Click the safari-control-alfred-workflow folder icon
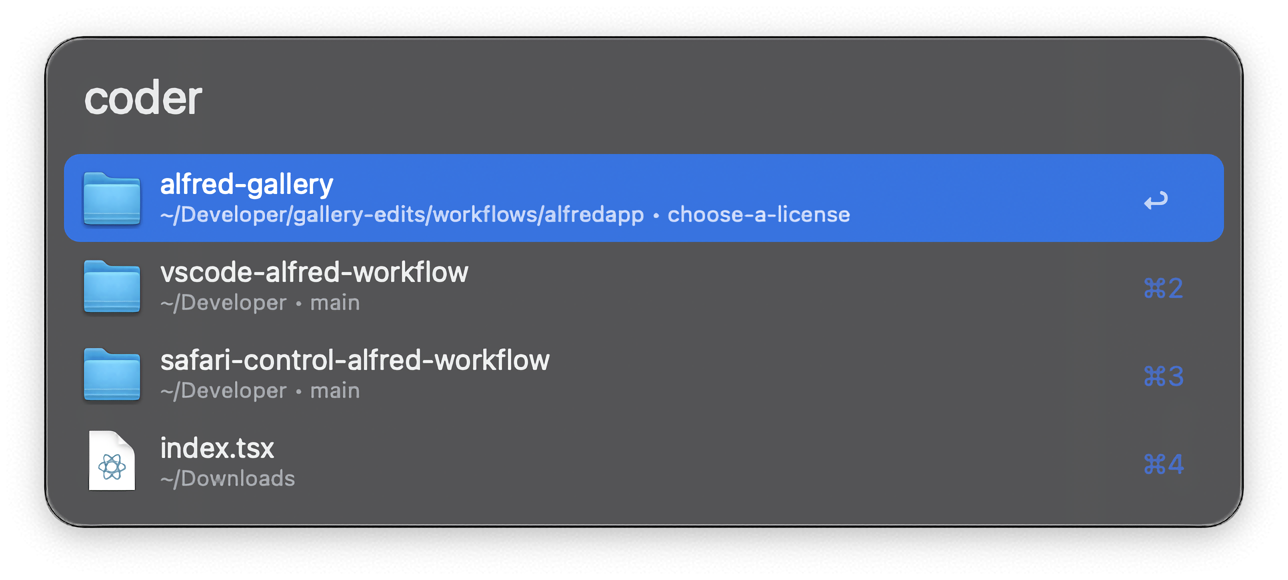The height and width of the screenshot is (580, 1288). click(112, 374)
